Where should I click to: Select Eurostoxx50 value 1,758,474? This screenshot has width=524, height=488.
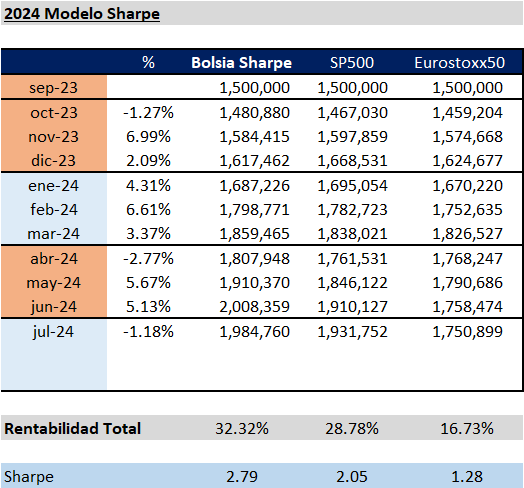click(468, 307)
